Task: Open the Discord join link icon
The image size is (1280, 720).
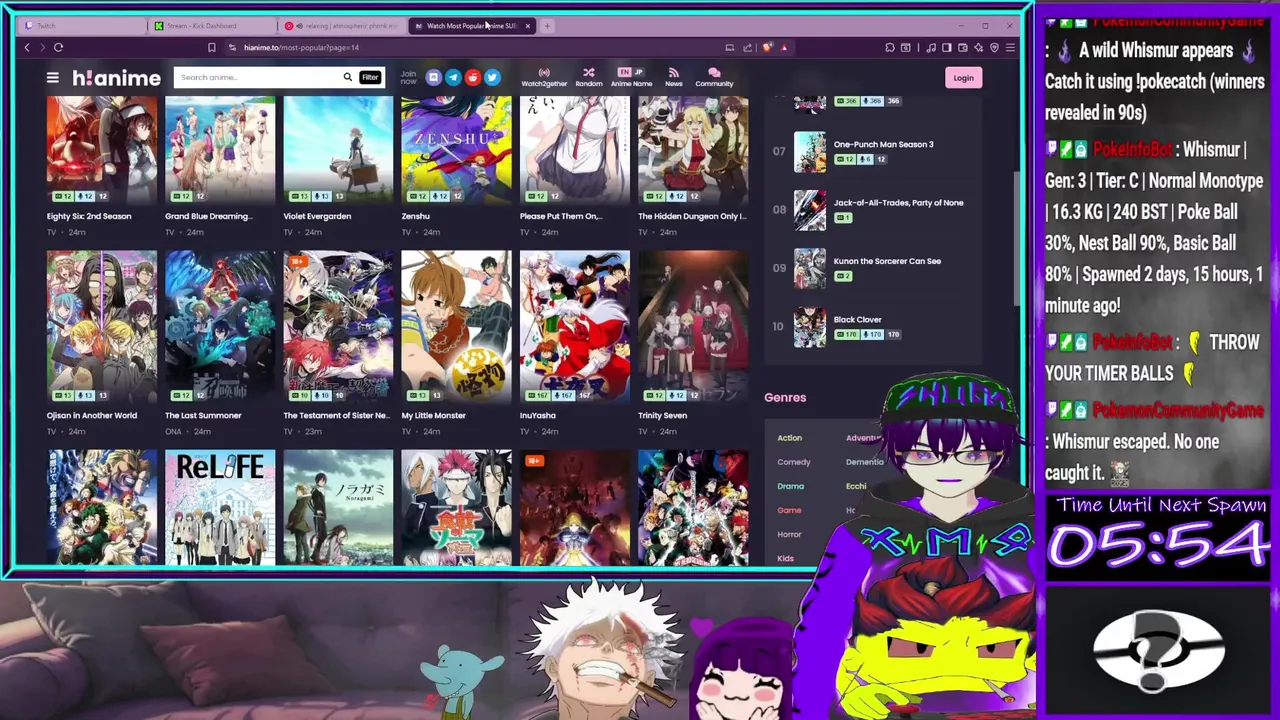Action: 433,77
